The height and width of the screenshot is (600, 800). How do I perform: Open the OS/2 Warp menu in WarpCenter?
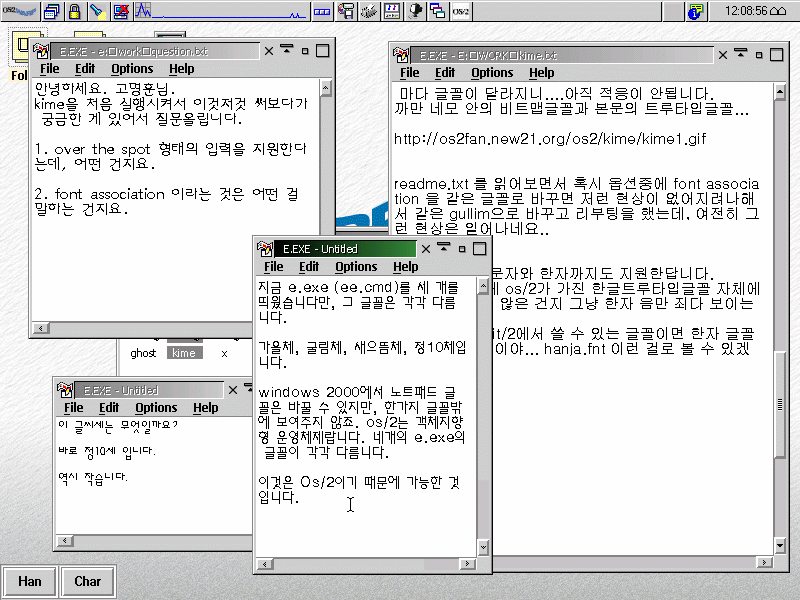click(20, 11)
